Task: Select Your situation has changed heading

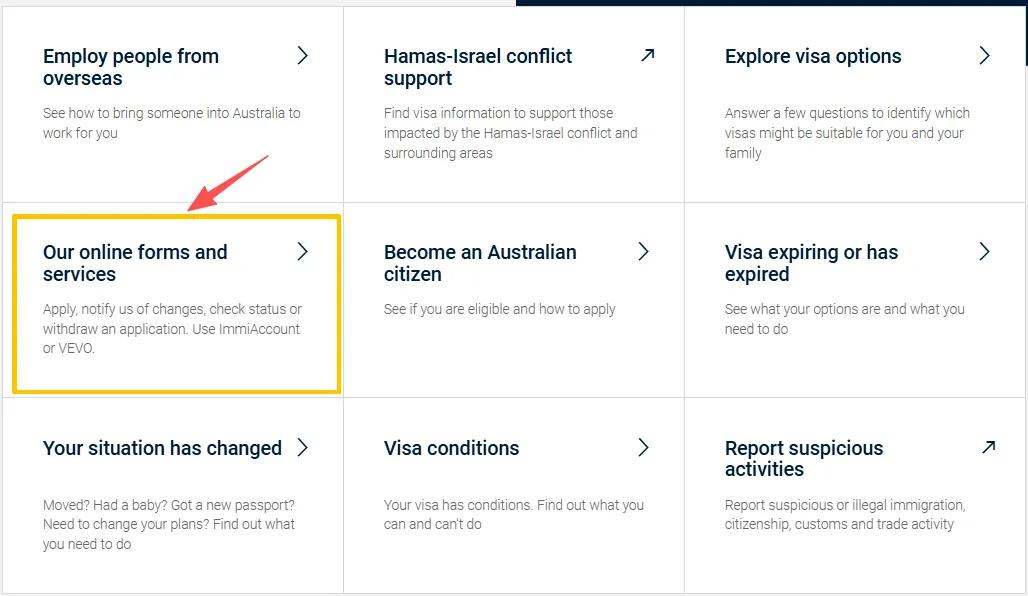Action: [162, 449]
